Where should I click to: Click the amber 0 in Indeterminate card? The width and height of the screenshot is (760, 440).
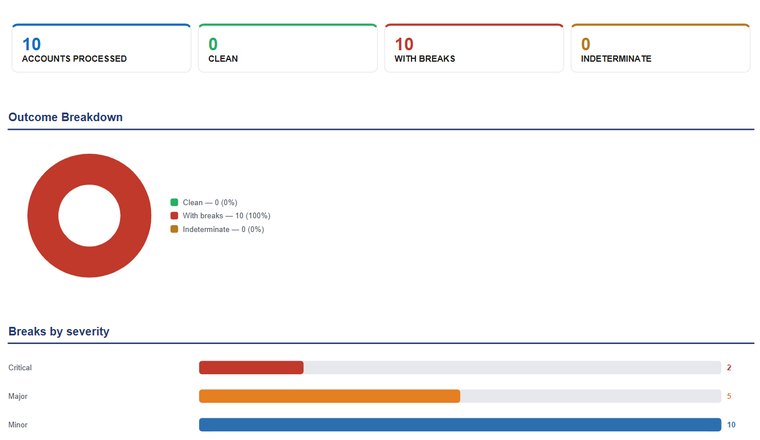point(586,45)
